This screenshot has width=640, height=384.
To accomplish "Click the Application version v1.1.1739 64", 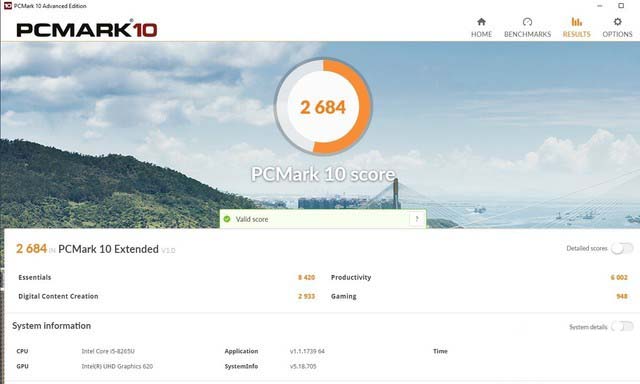I will coord(307,351).
